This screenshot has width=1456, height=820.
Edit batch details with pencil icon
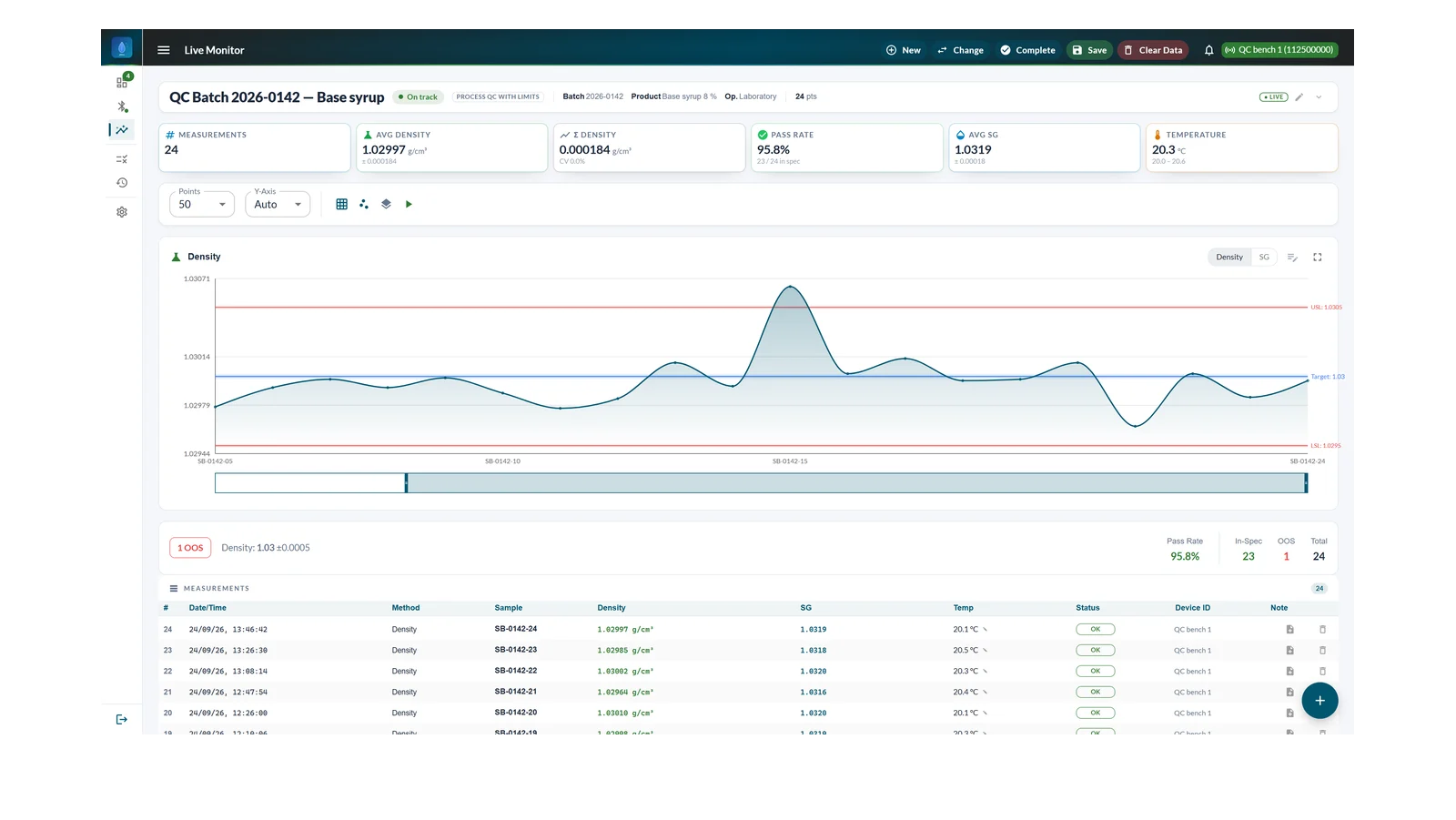(x=1299, y=96)
